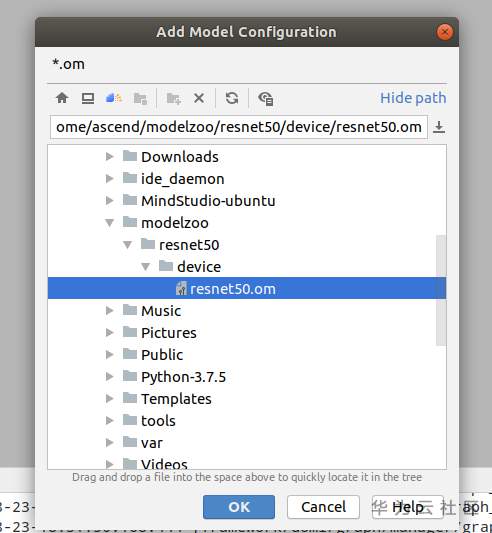492x533 pixels.
Task: Confirm with the OK button
Action: pos(239,507)
